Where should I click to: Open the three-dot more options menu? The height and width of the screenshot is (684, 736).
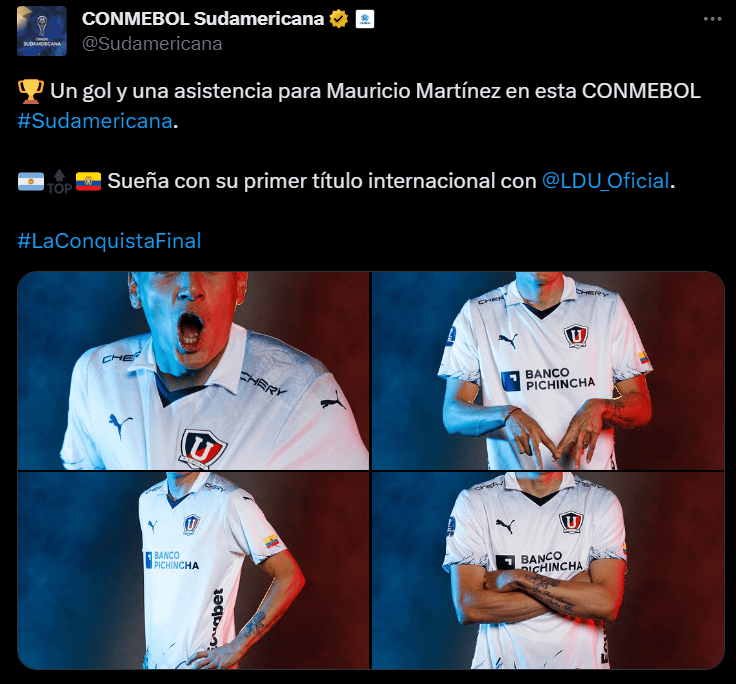point(712,19)
